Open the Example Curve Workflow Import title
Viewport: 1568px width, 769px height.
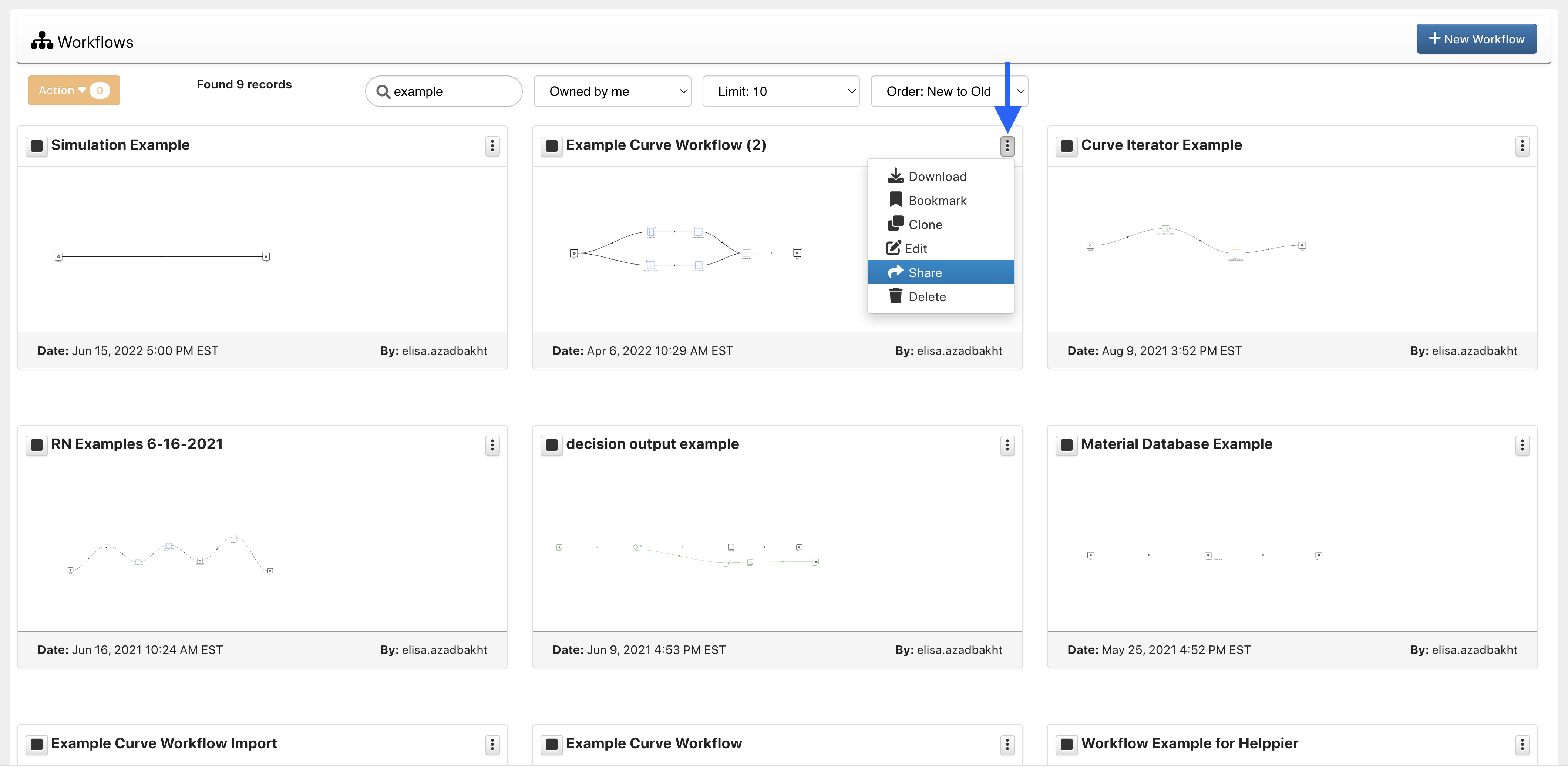tap(164, 743)
